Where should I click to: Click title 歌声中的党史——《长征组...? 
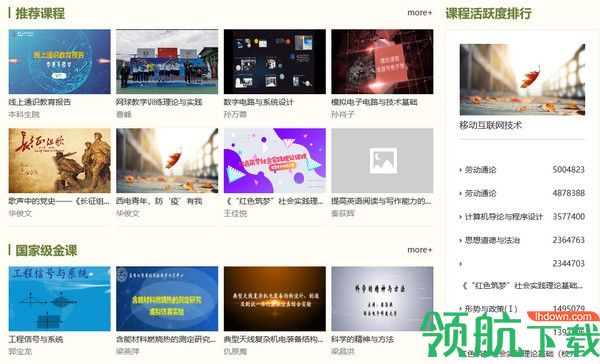(x=59, y=201)
